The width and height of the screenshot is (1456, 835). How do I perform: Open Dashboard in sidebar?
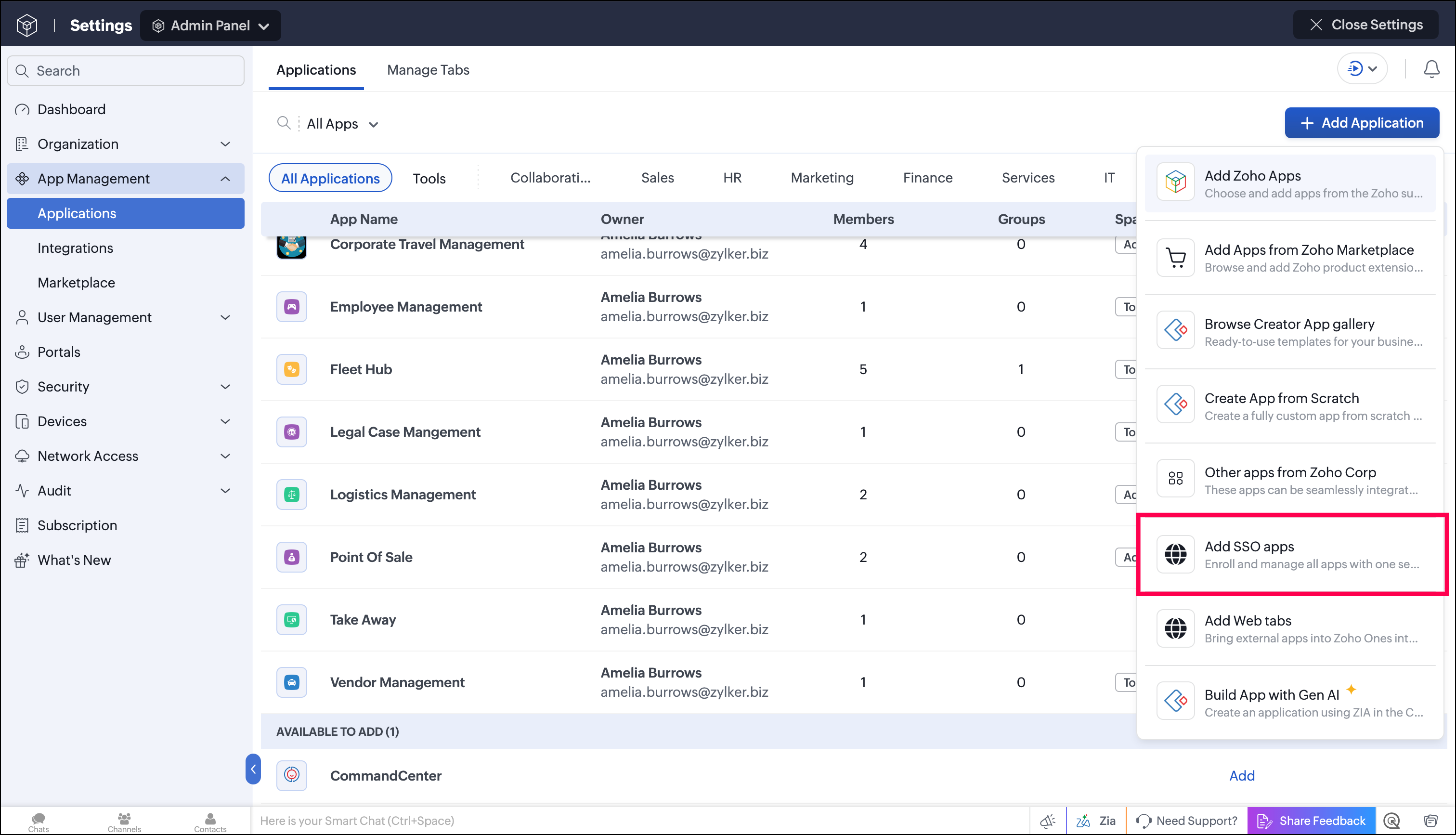tap(125, 109)
